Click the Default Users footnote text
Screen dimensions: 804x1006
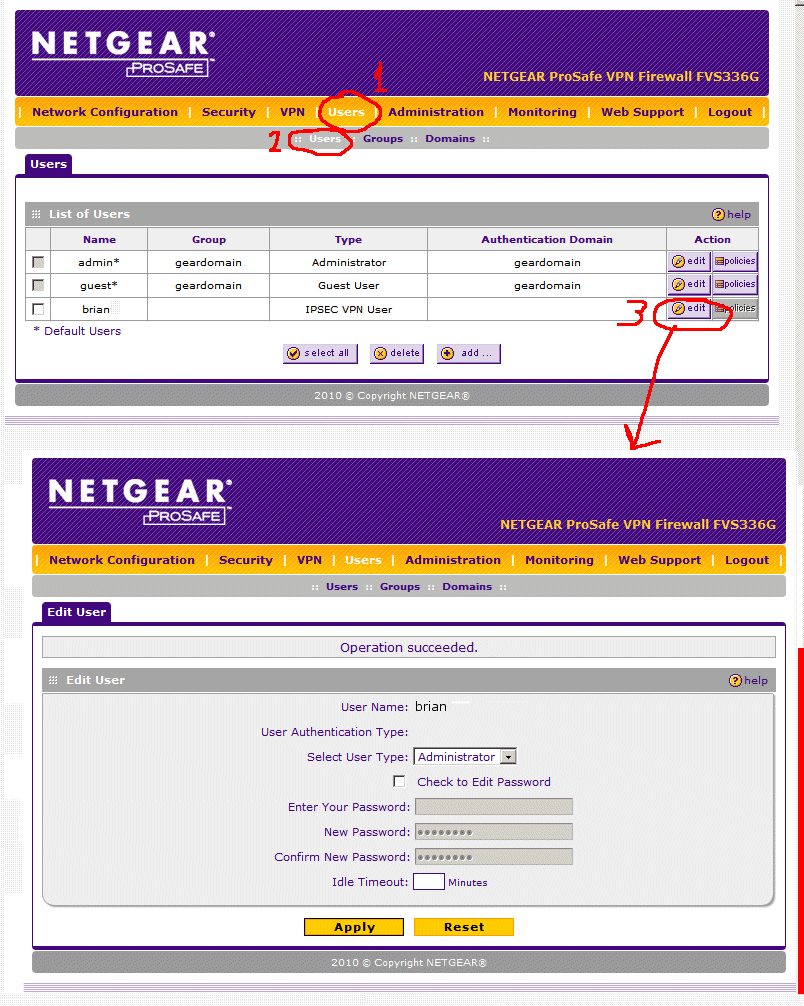77,331
